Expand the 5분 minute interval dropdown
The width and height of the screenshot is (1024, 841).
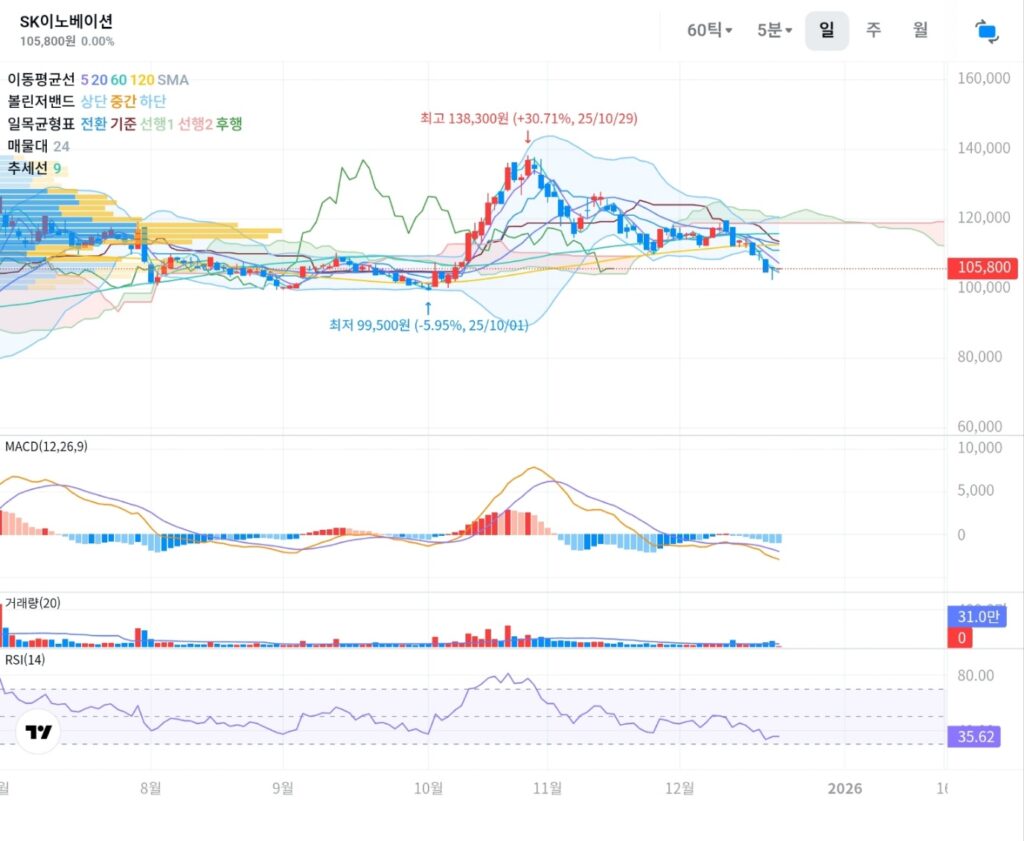pos(774,30)
